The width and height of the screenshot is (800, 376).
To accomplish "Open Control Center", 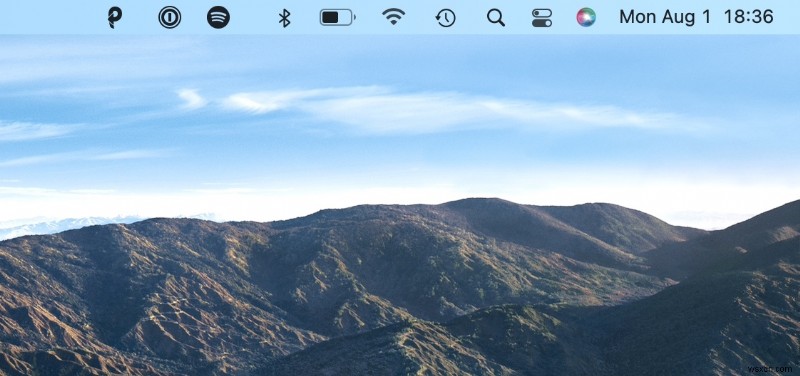I will (x=542, y=18).
